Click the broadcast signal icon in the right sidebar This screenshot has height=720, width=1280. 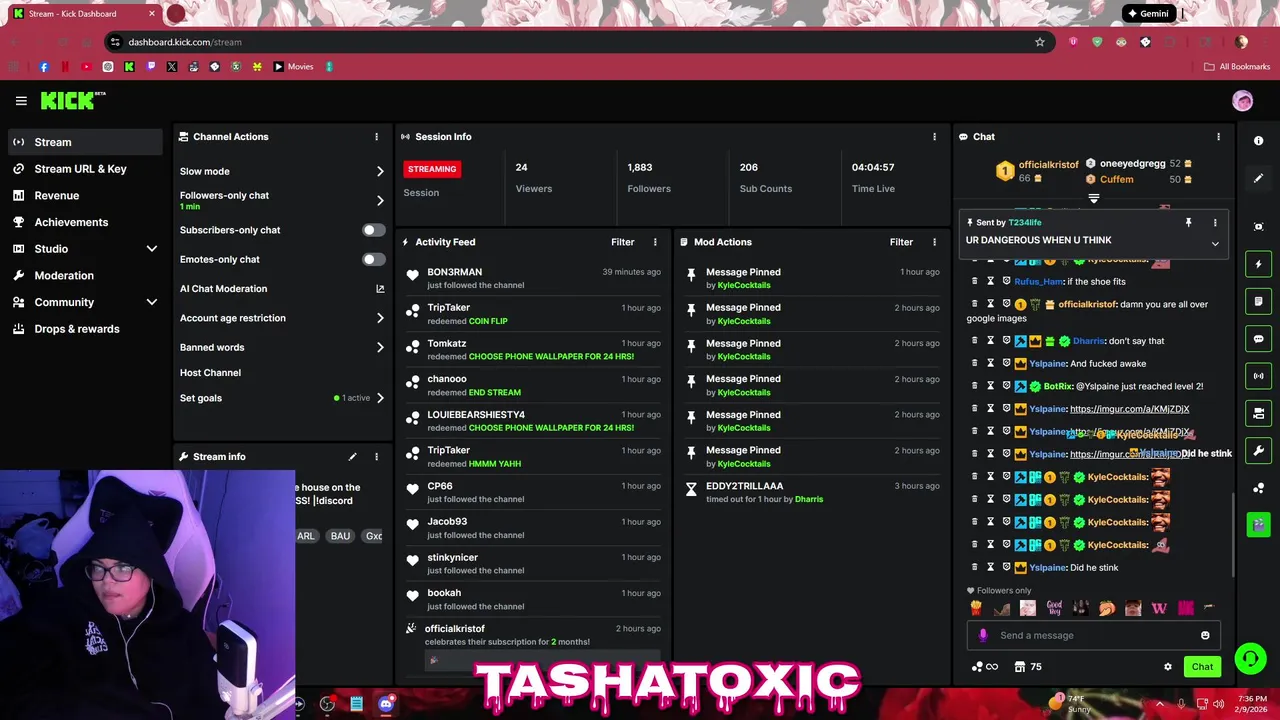coord(1259,376)
